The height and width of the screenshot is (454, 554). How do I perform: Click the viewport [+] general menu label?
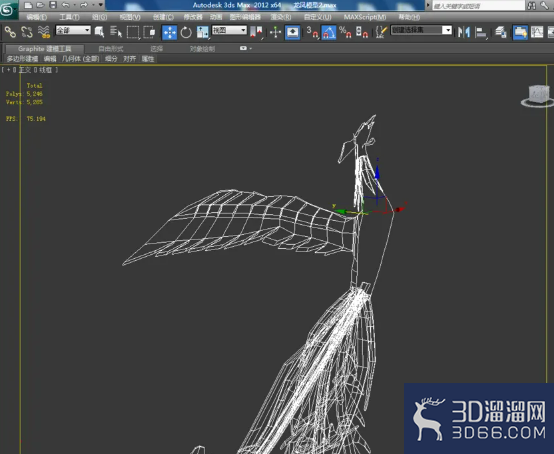[8, 70]
